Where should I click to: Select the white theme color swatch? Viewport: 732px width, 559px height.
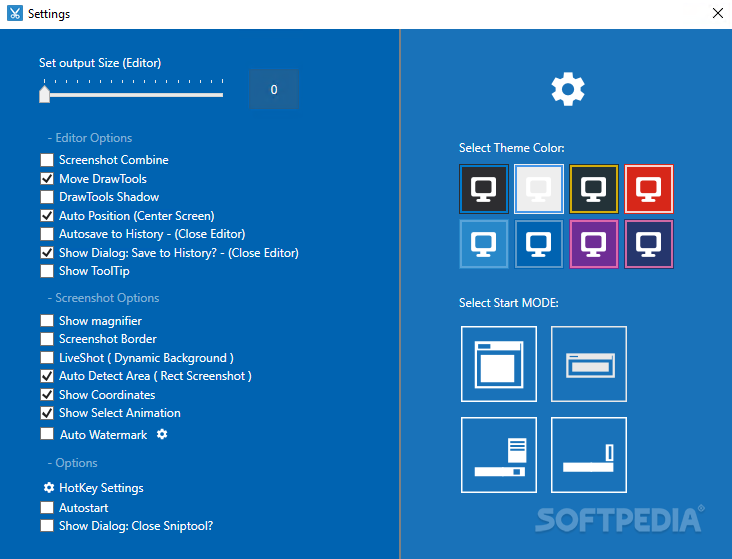(x=539, y=189)
